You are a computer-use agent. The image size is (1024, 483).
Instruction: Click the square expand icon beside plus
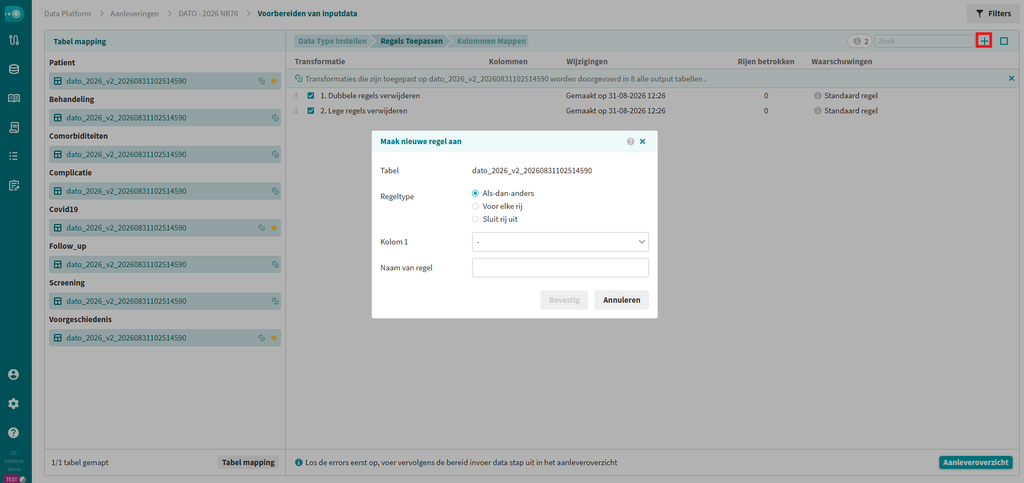tap(1004, 41)
